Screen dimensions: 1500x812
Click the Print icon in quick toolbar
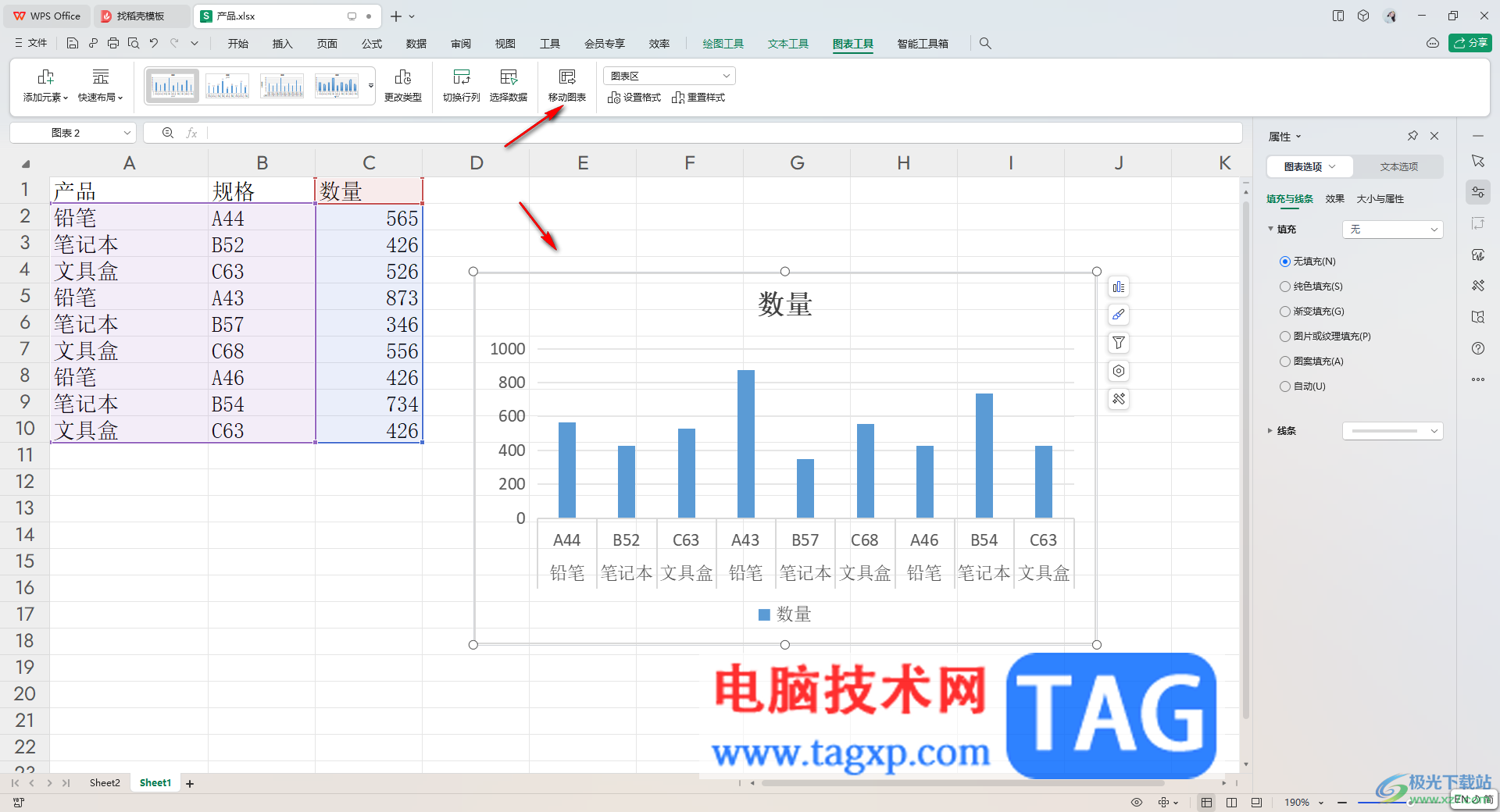click(x=113, y=44)
